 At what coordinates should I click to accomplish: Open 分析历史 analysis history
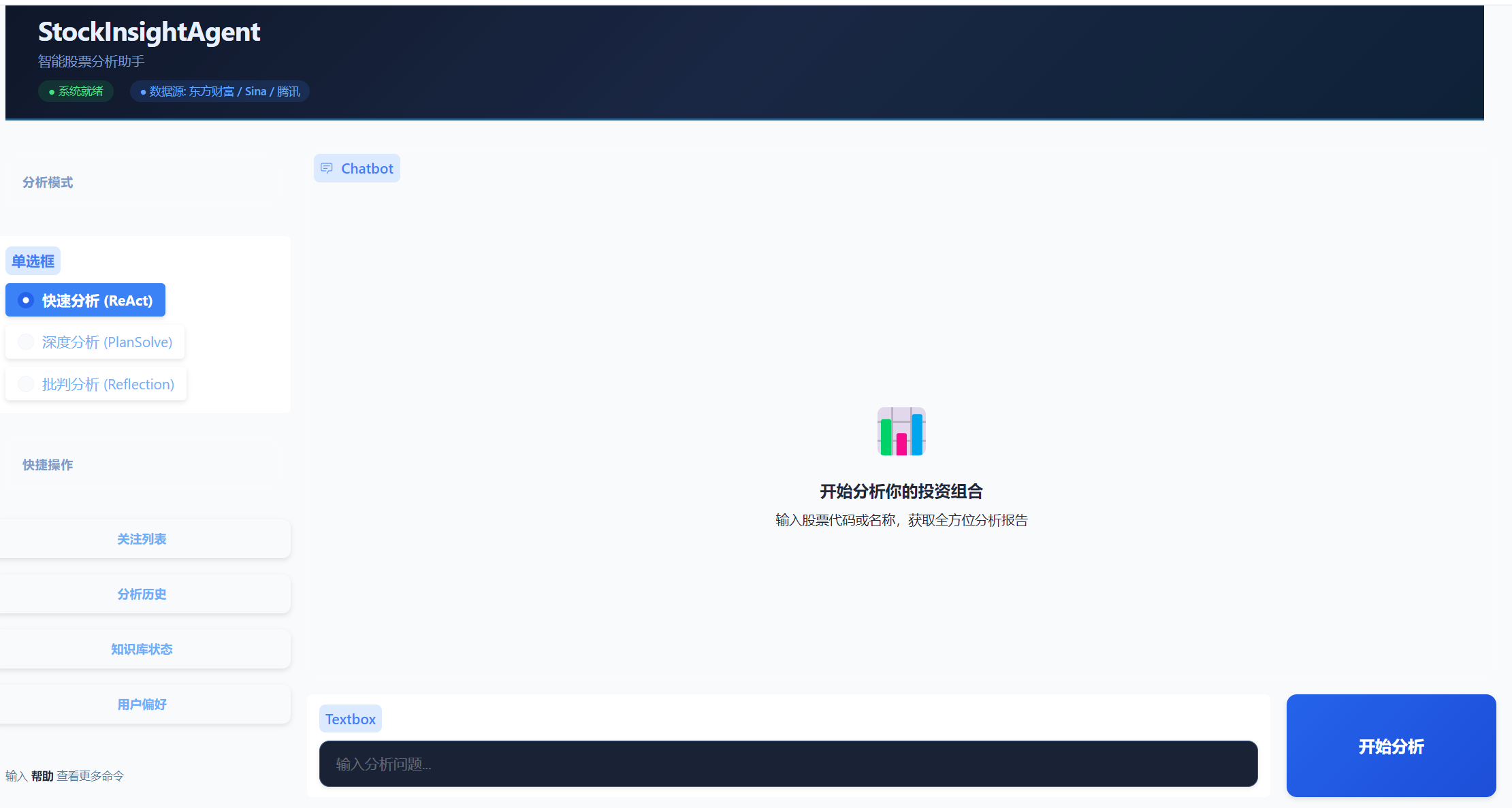click(x=142, y=594)
